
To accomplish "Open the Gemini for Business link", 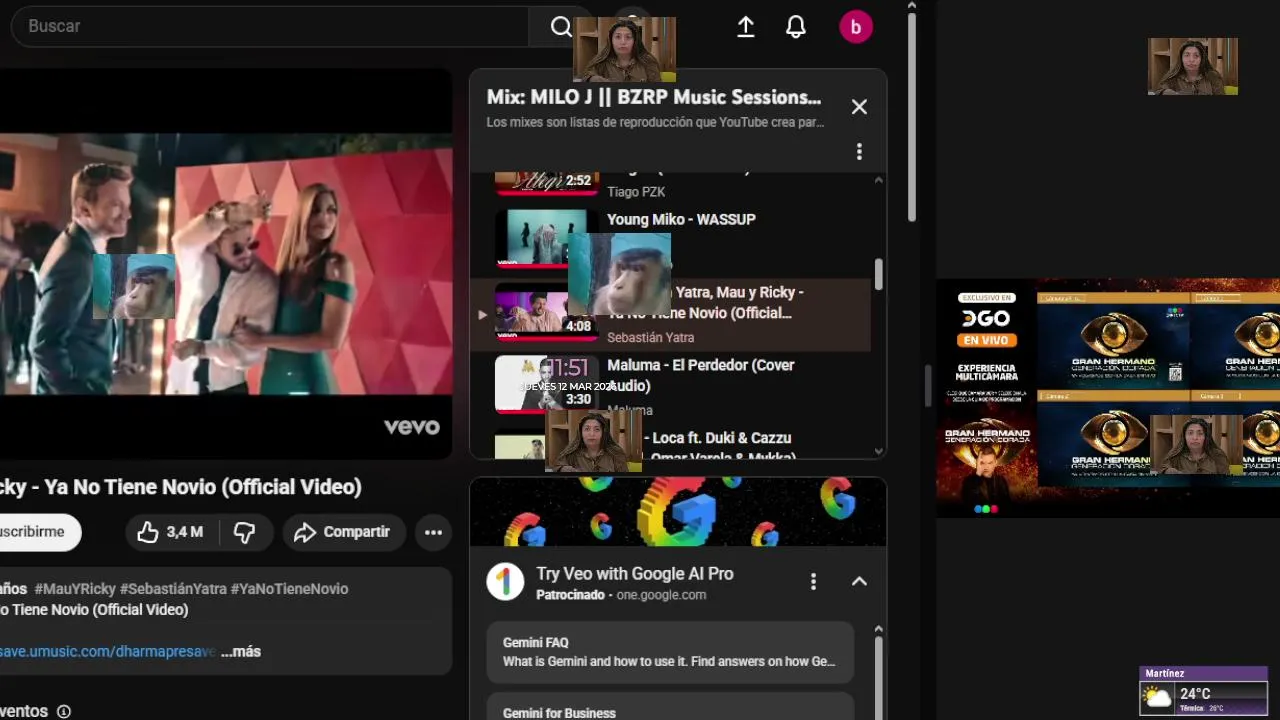I will (x=670, y=706).
